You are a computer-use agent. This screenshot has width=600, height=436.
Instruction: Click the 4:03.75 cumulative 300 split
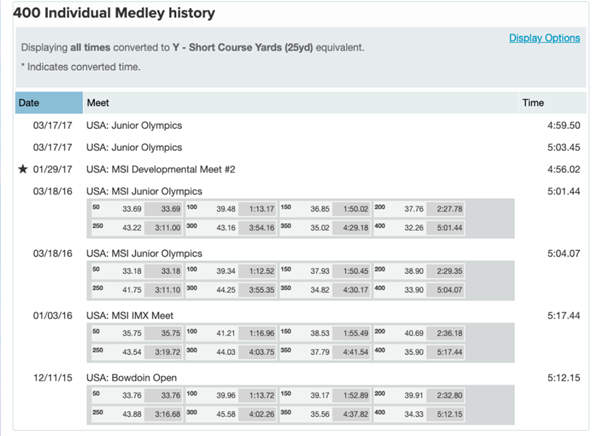coord(258,352)
